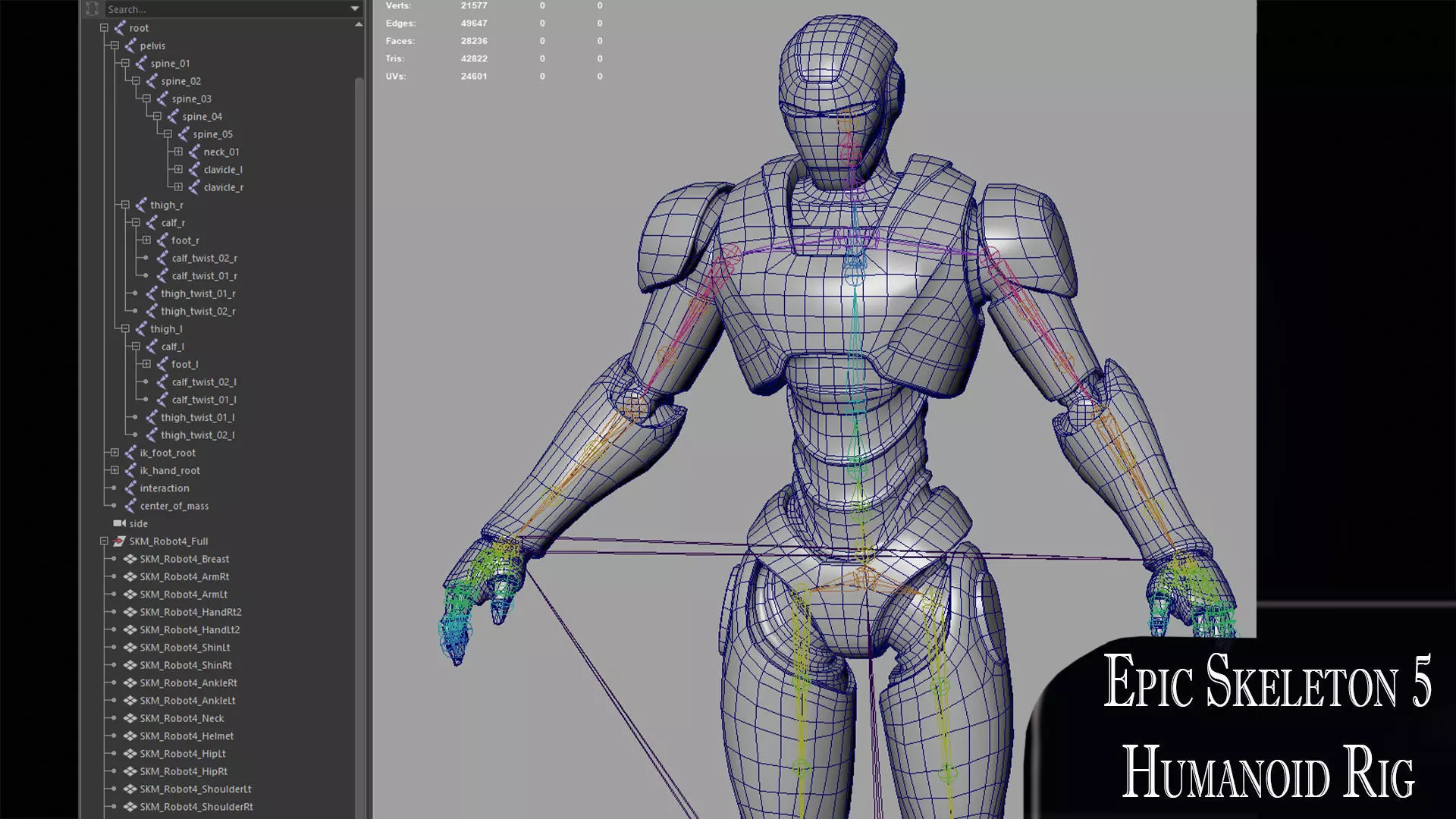Screen dimensions: 1456x819
Task: Open the outliner search options dropdown
Action: coord(354,9)
